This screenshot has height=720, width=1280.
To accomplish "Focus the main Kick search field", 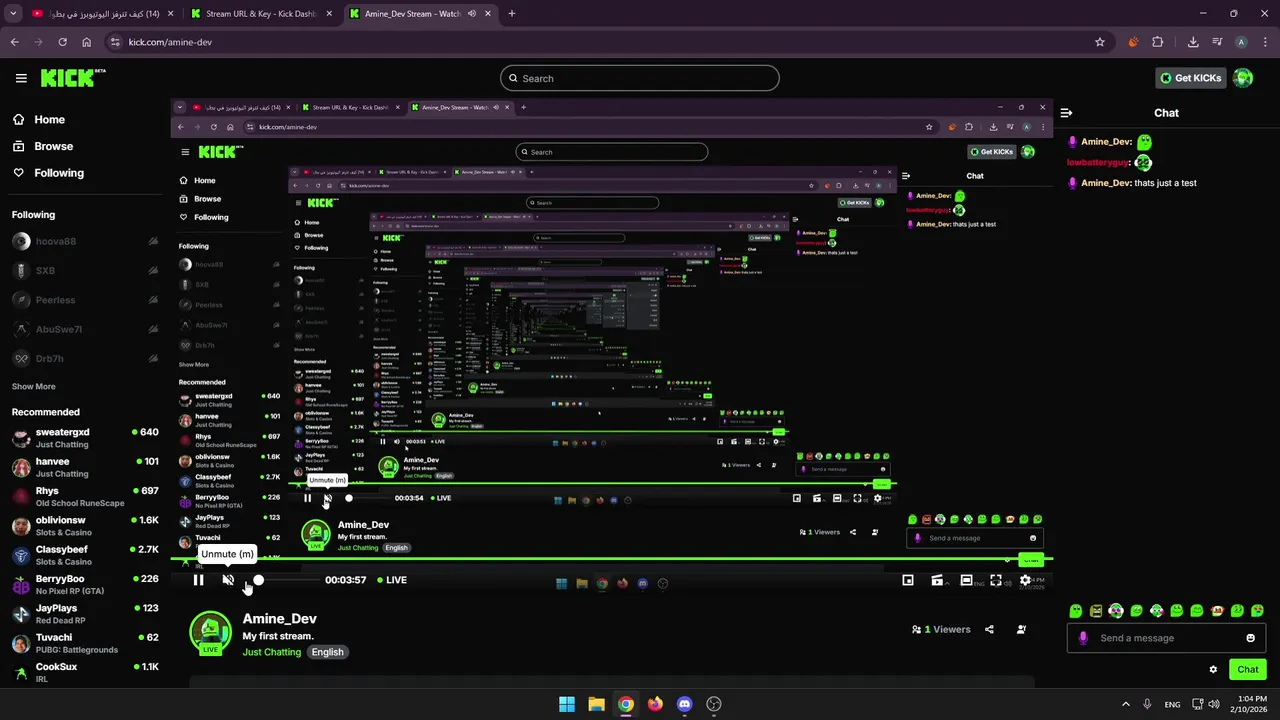I will click(640, 78).
